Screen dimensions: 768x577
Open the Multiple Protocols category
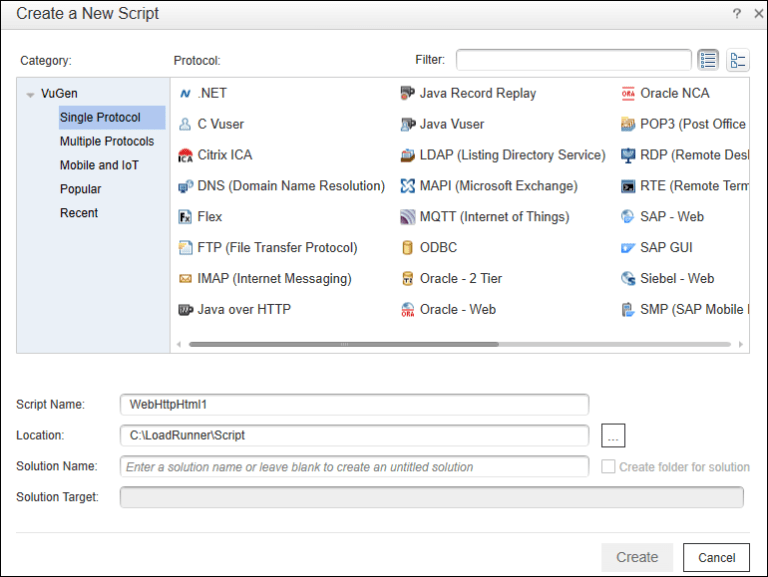[107, 141]
